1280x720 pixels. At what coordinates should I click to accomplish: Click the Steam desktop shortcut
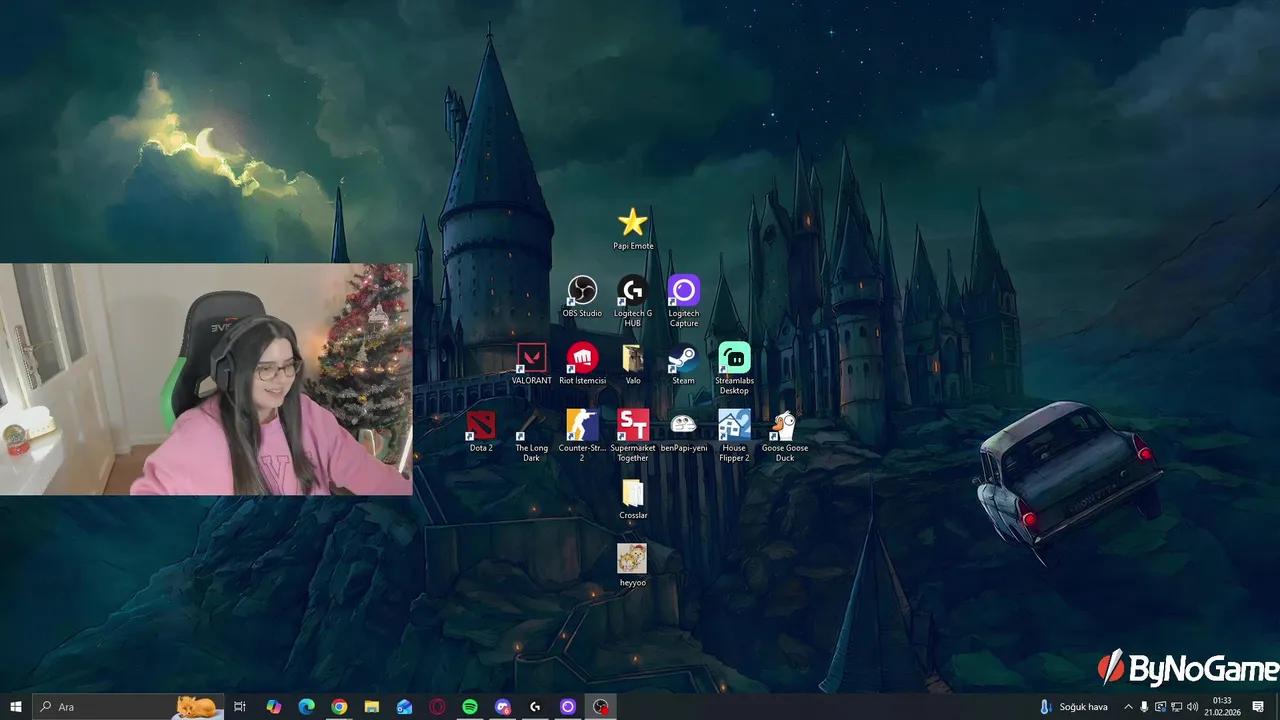point(683,364)
